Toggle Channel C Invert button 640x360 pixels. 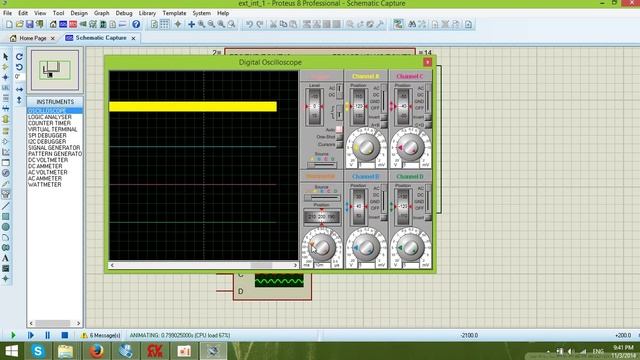pos(428,118)
